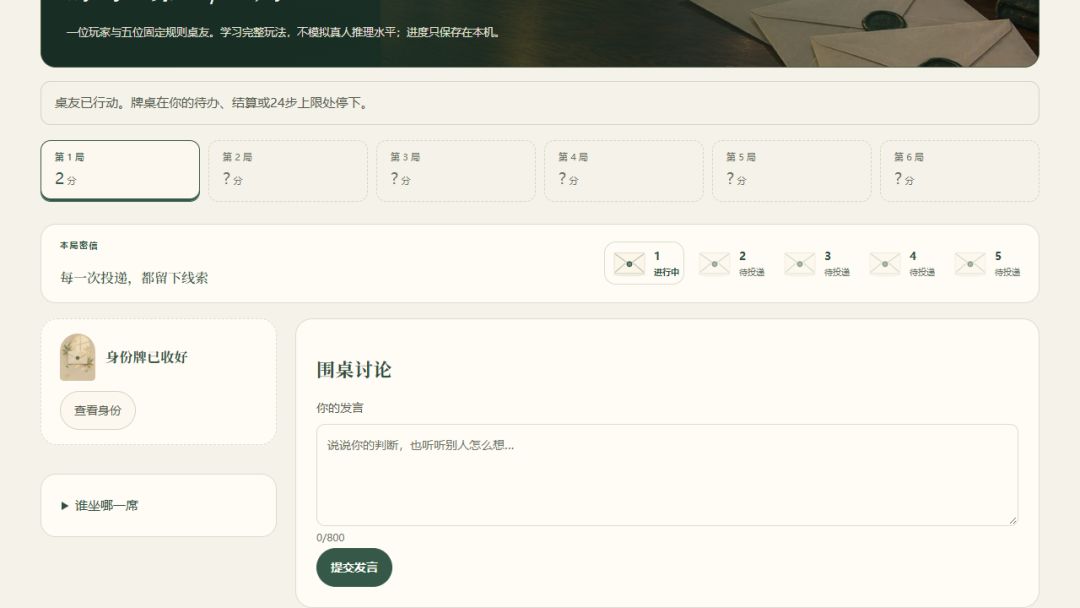
Task: Open 查看身份 to view identity
Action: click(x=98, y=410)
